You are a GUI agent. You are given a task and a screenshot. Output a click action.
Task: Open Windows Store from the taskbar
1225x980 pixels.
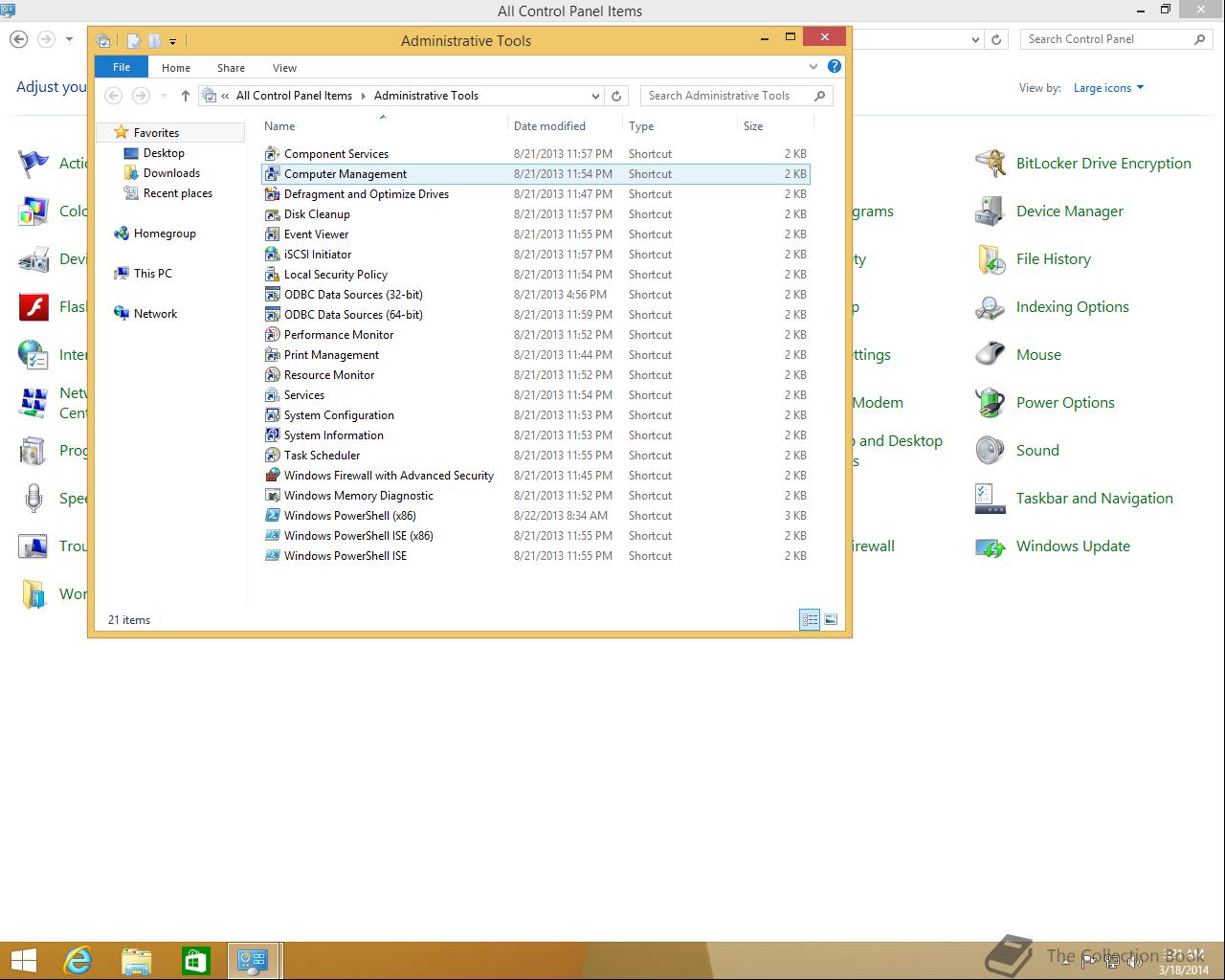[195, 960]
